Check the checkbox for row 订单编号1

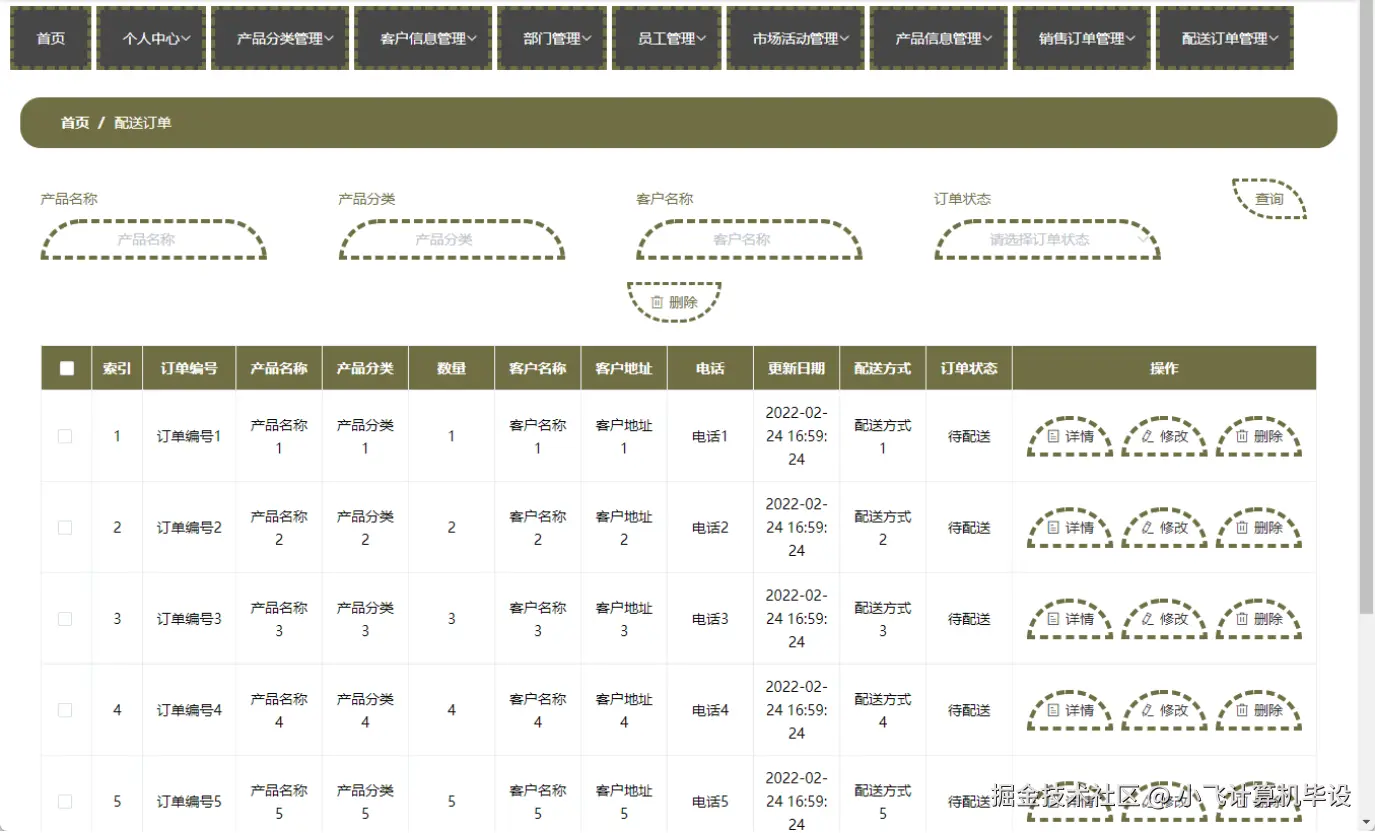[x=65, y=436]
